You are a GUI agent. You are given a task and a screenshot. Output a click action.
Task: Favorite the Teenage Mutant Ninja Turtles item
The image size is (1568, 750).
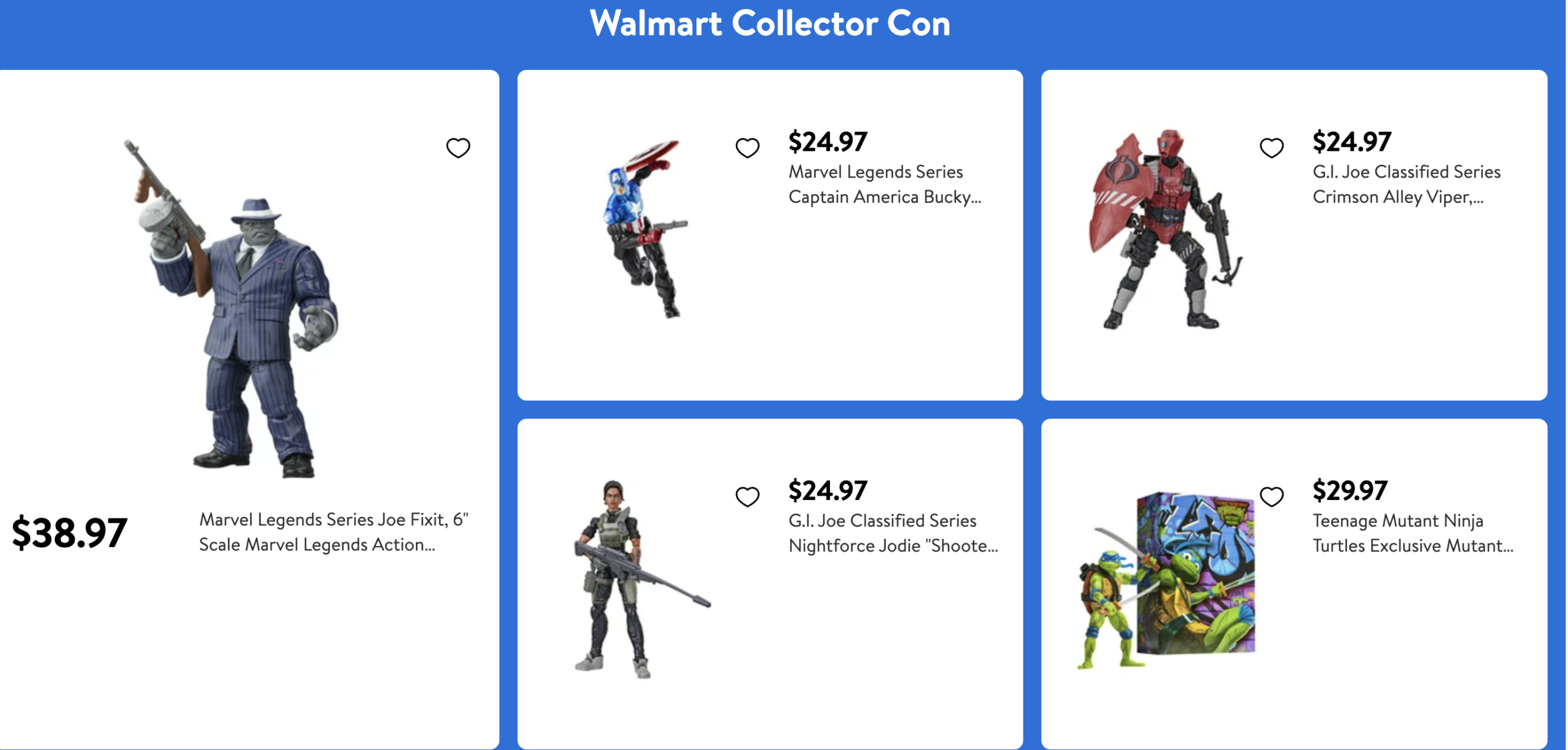(x=1271, y=496)
